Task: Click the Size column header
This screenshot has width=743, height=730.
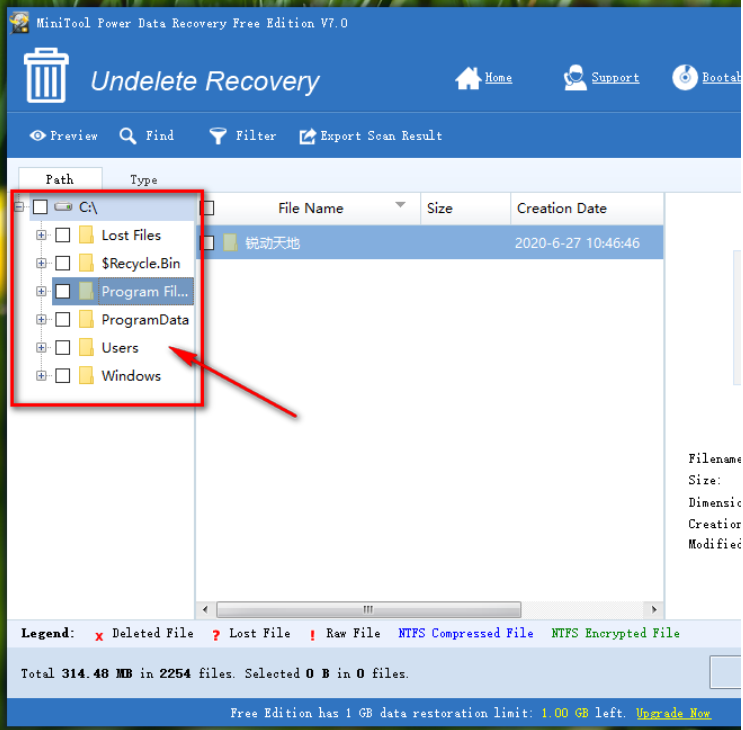Action: tap(465, 208)
